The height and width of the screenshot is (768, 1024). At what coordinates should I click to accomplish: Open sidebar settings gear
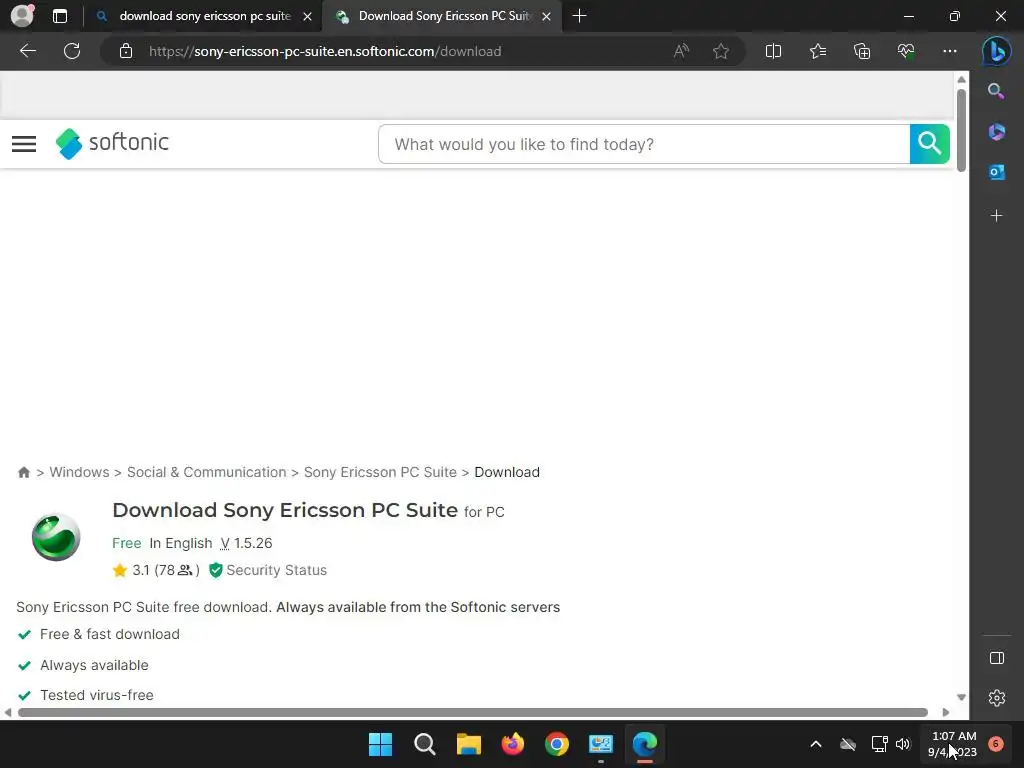point(997,698)
